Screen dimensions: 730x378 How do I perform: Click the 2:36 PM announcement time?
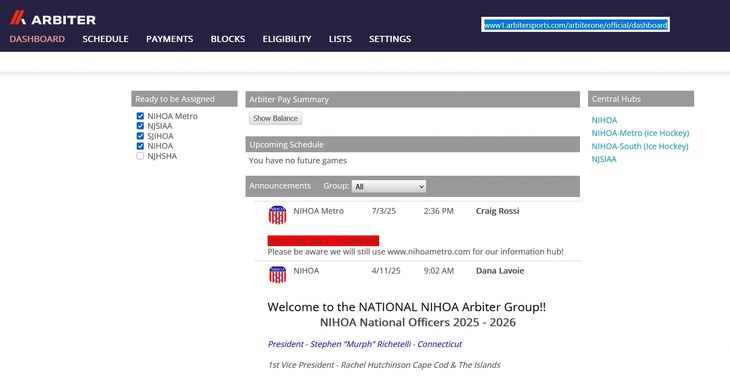click(x=439, y=211)
